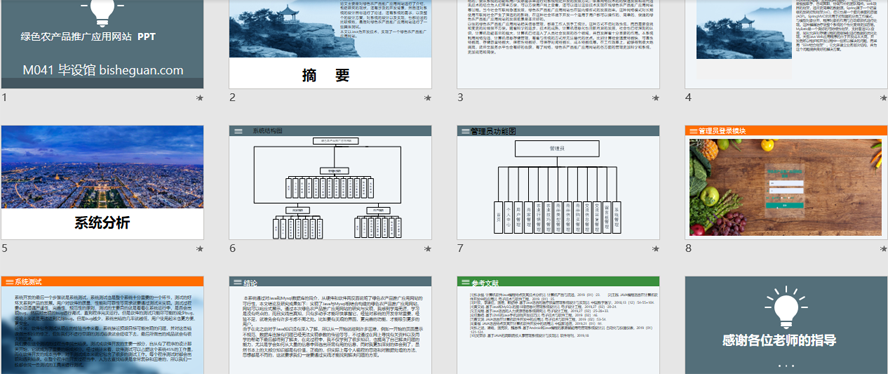Select the 结论 slide thumbnail

[330, 325]
